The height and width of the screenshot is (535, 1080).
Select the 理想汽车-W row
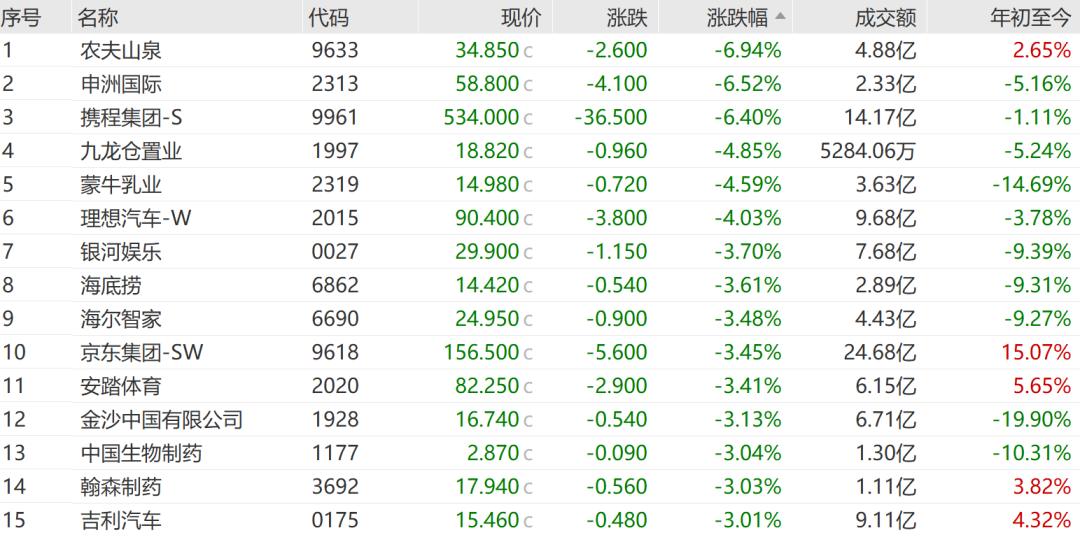136,218
